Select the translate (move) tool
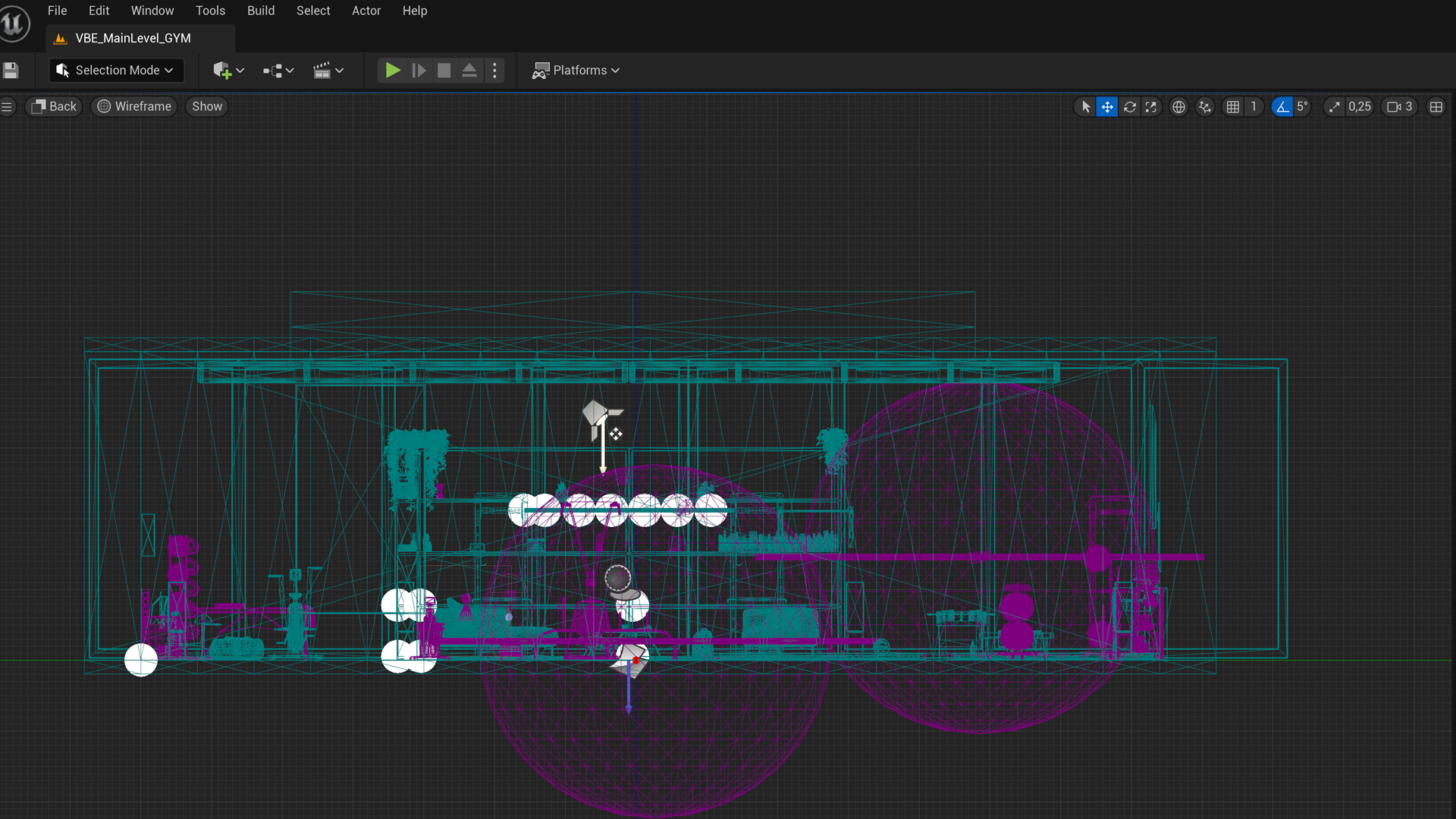Image resolution: width=1456 pixels, height=819 pixels. pyautogui.click(x=1107, y=107)
